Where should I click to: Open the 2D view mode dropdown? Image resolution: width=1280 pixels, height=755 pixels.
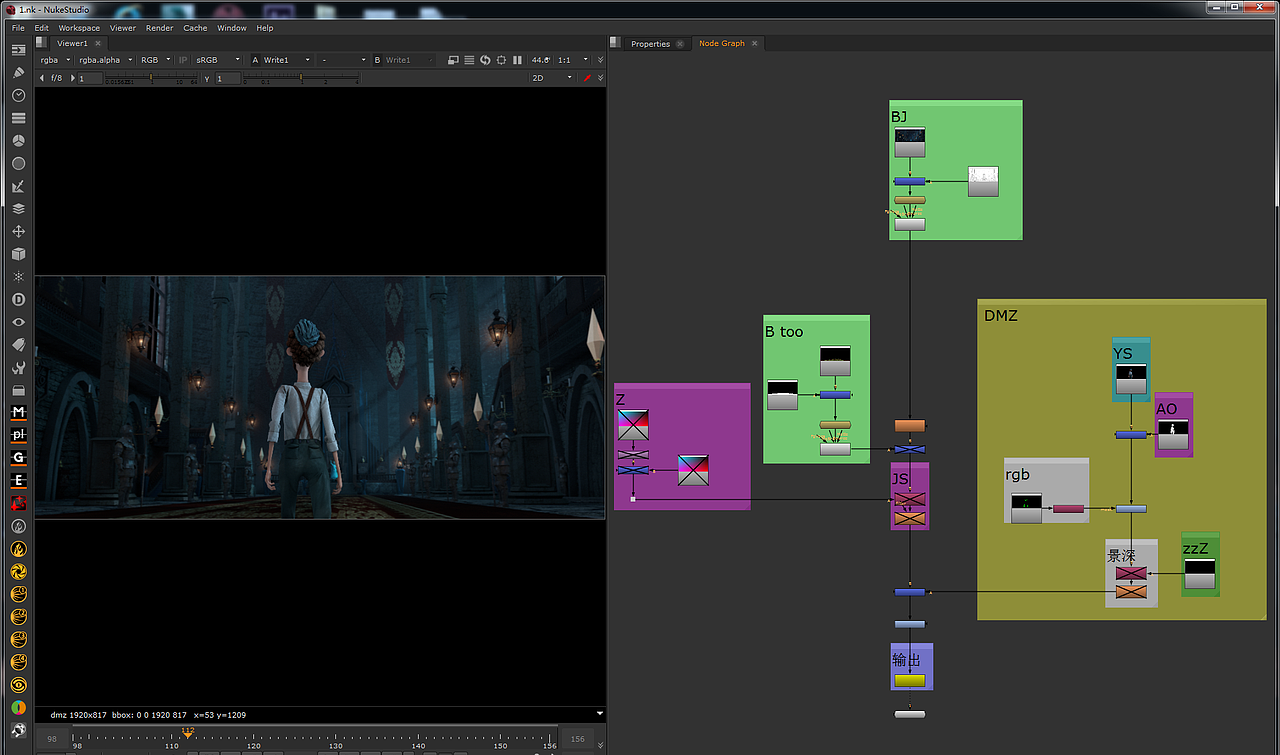click(x=552, y=78)
